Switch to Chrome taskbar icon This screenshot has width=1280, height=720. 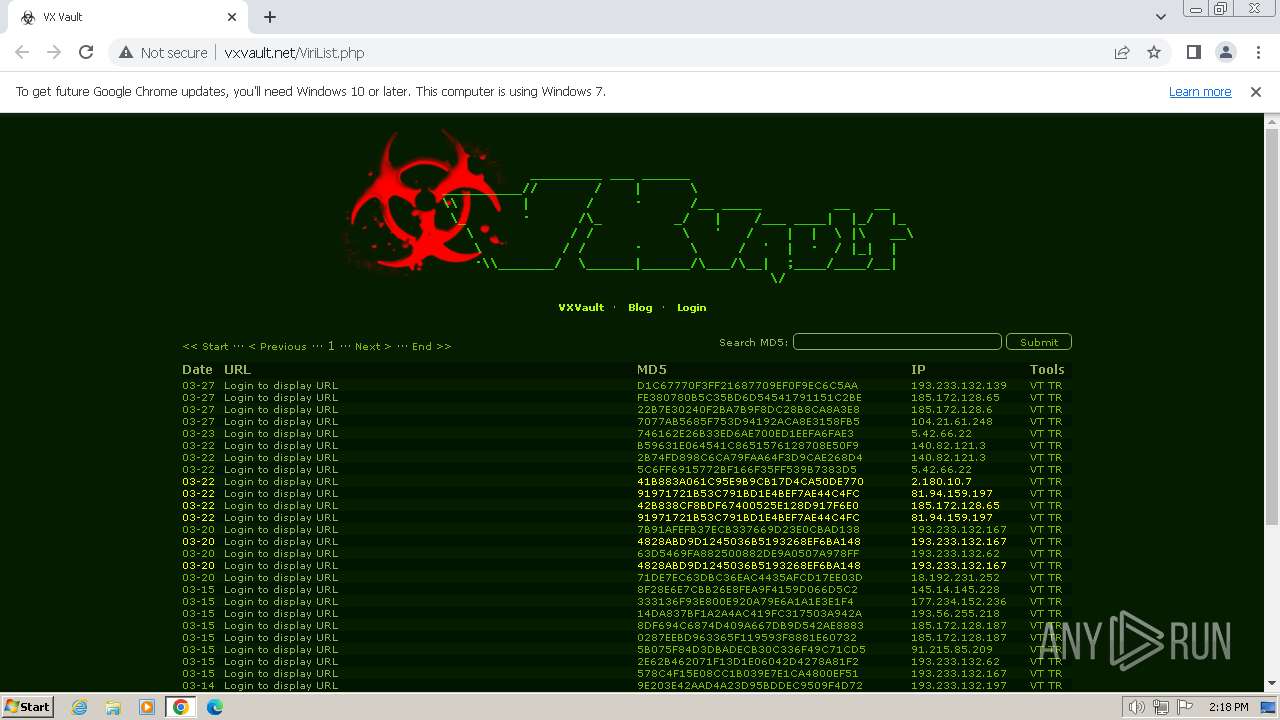(181, 707)
